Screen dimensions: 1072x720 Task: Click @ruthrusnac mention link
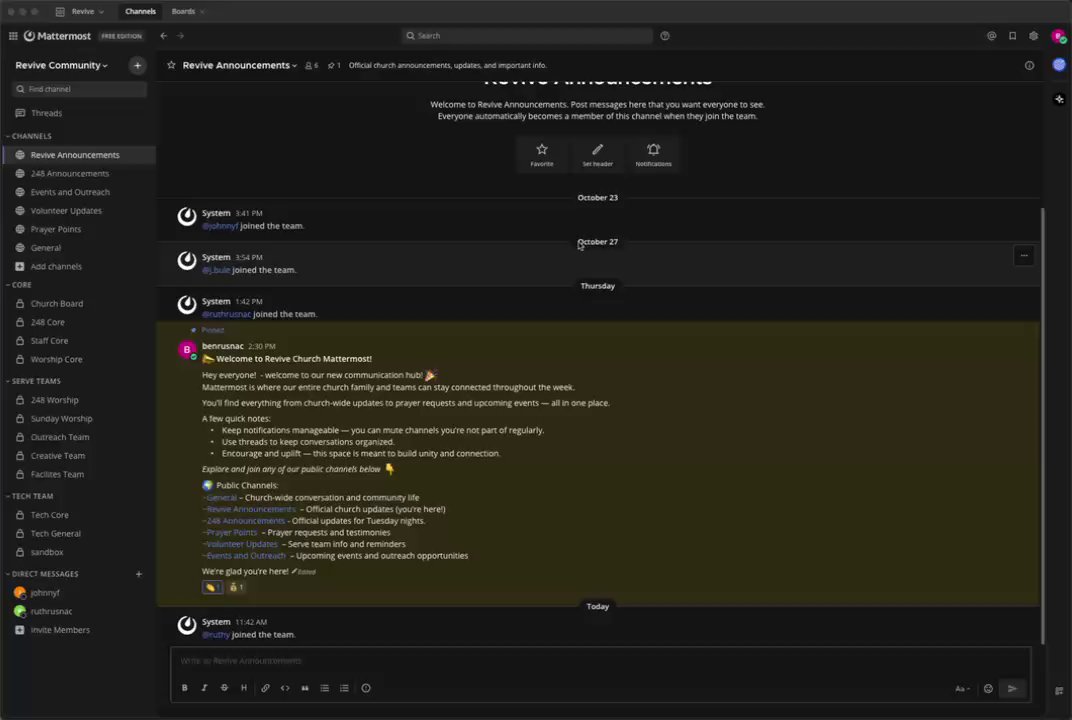pyautogui.click(x=226, y=315)
